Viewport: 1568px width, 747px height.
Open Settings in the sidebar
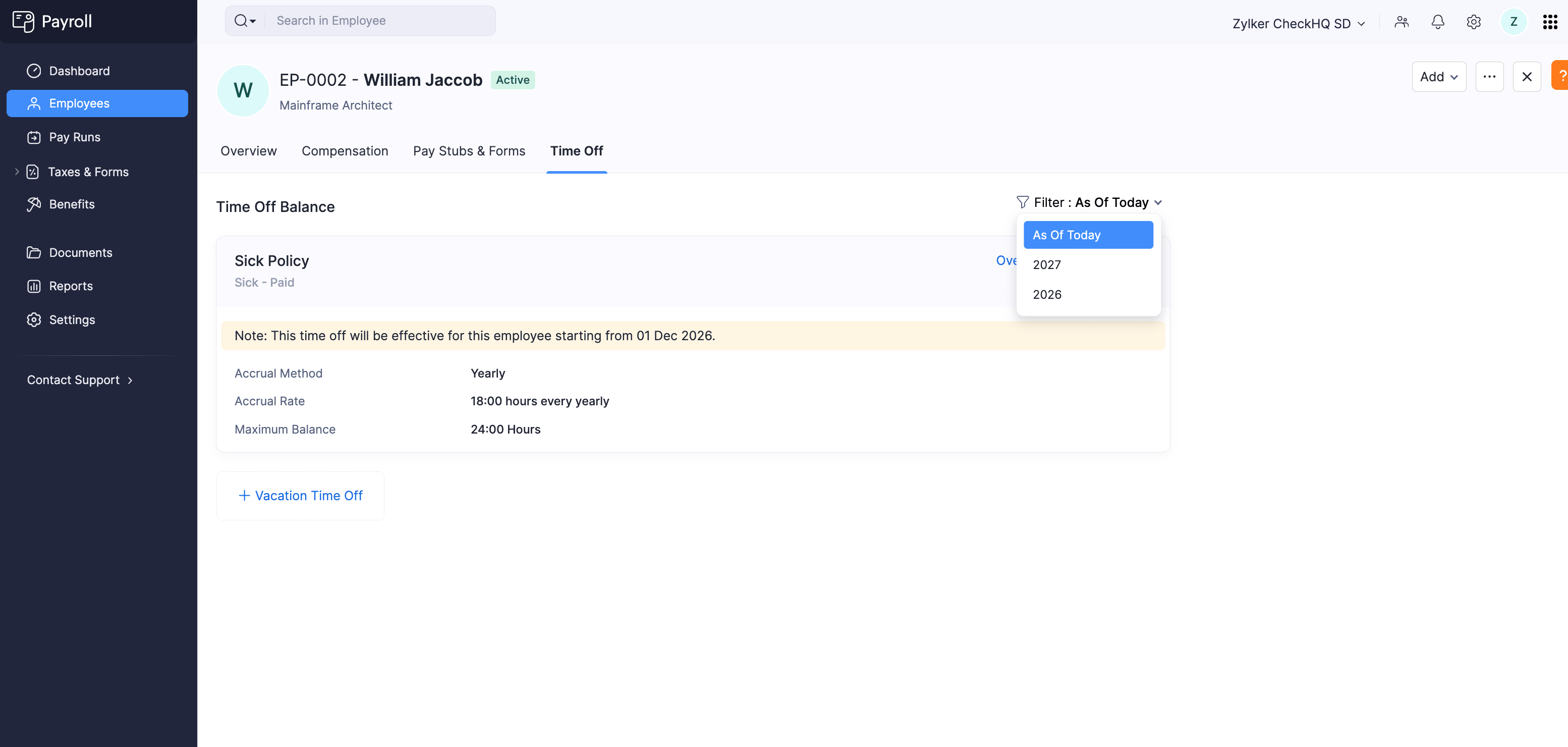(x=97, y=319)
